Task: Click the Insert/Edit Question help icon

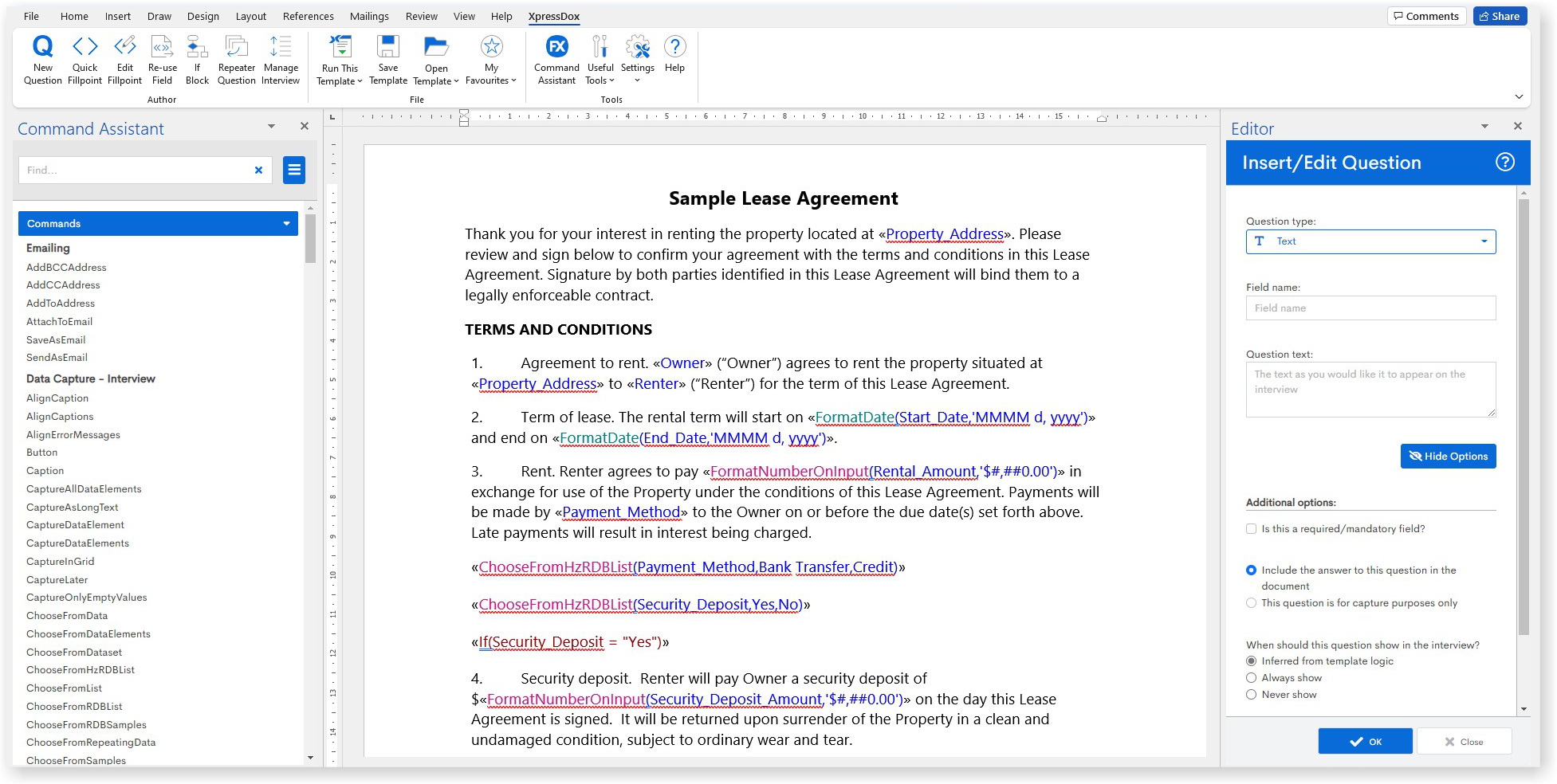Action: point(1504,163)
